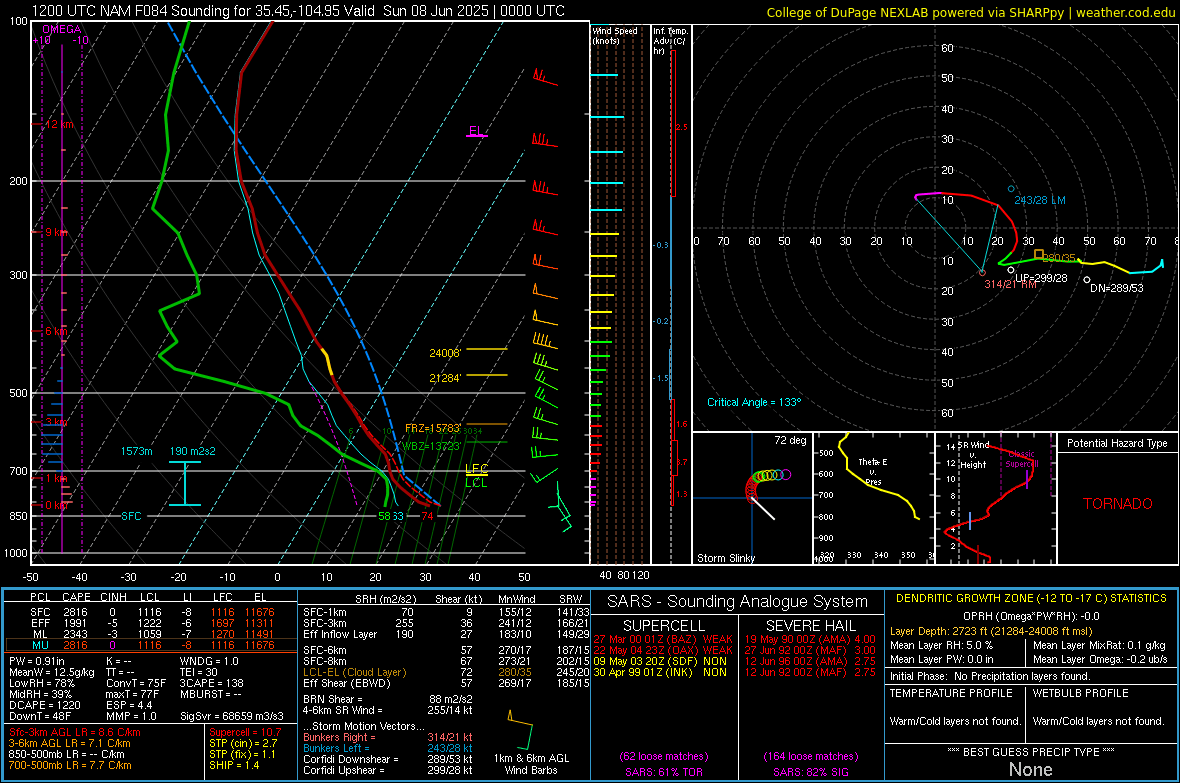Click the '190 m2s2' inflow layer label
This screenshot has height=783, width=1180.
(193, 451)
